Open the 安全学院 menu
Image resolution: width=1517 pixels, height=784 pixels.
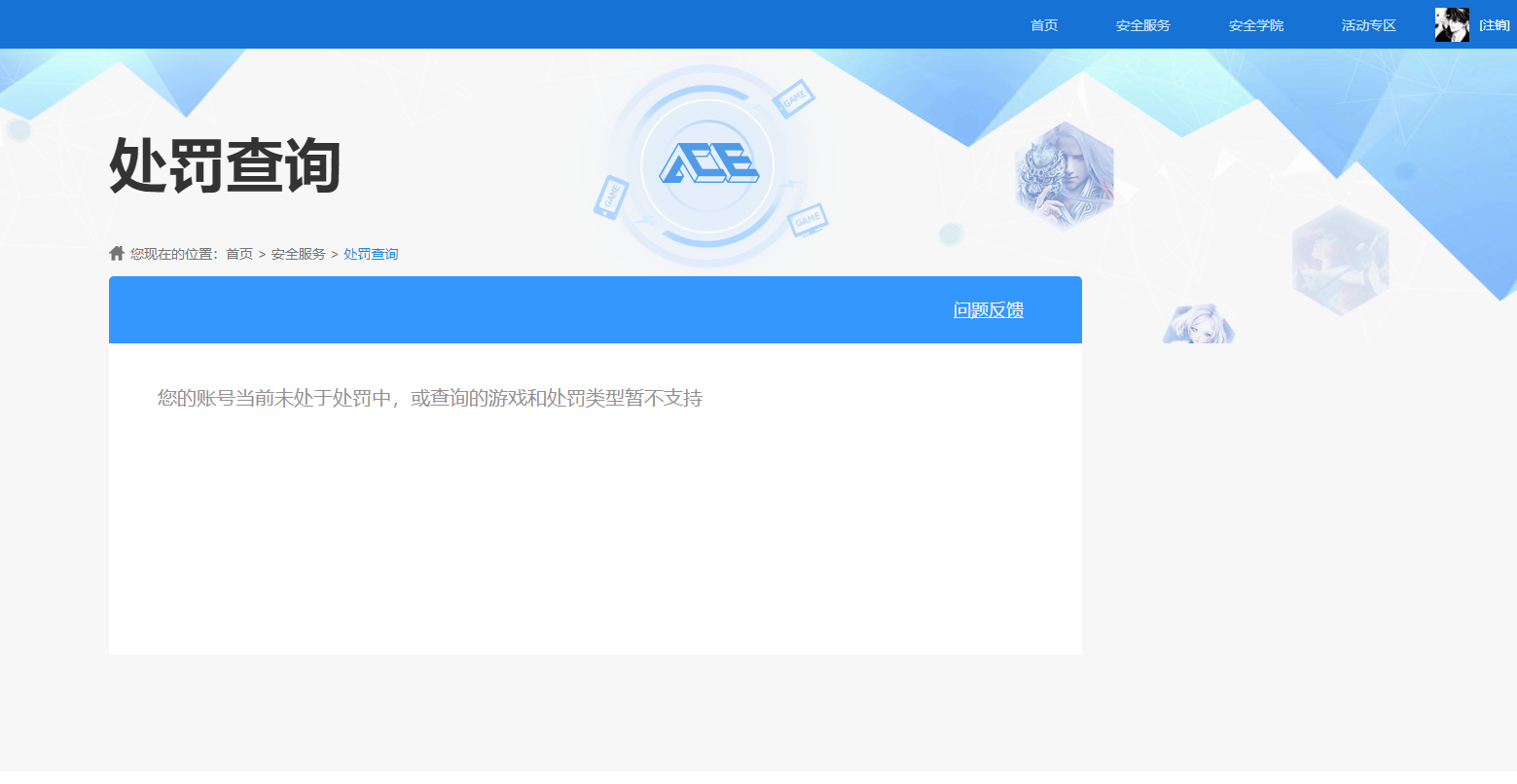1255,24
